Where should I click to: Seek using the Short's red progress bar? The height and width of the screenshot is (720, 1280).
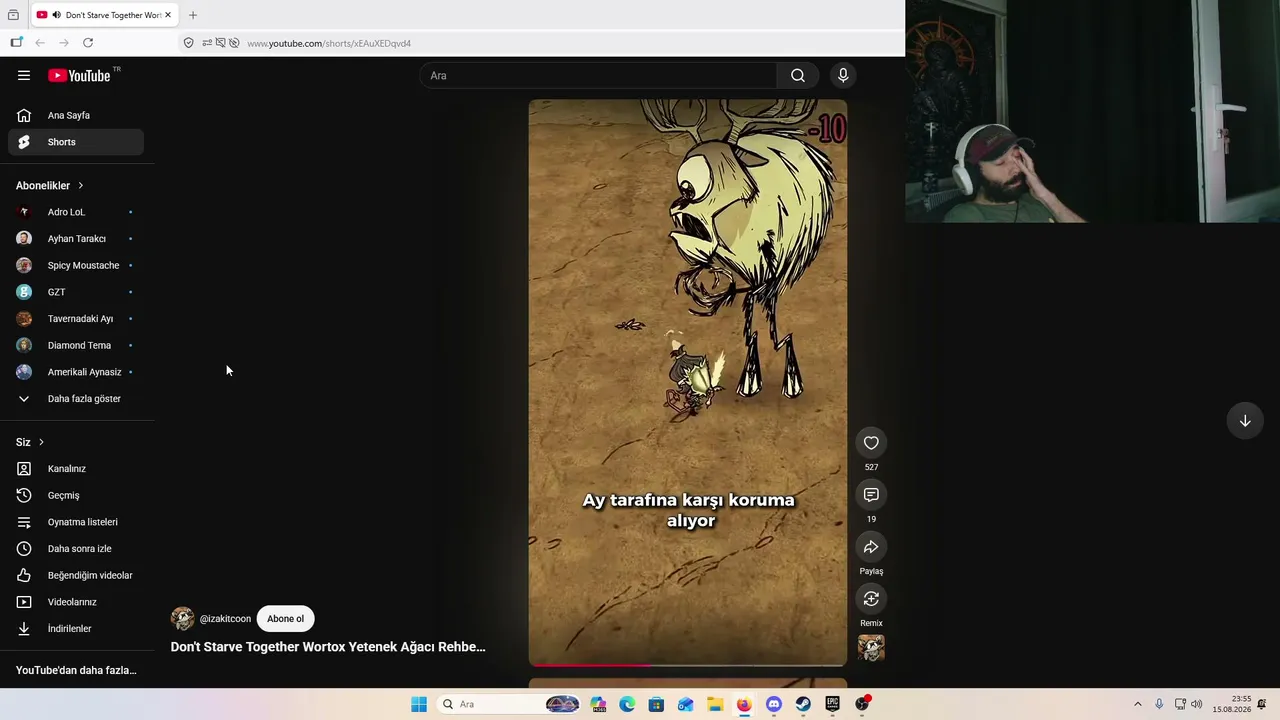point(687,664)
